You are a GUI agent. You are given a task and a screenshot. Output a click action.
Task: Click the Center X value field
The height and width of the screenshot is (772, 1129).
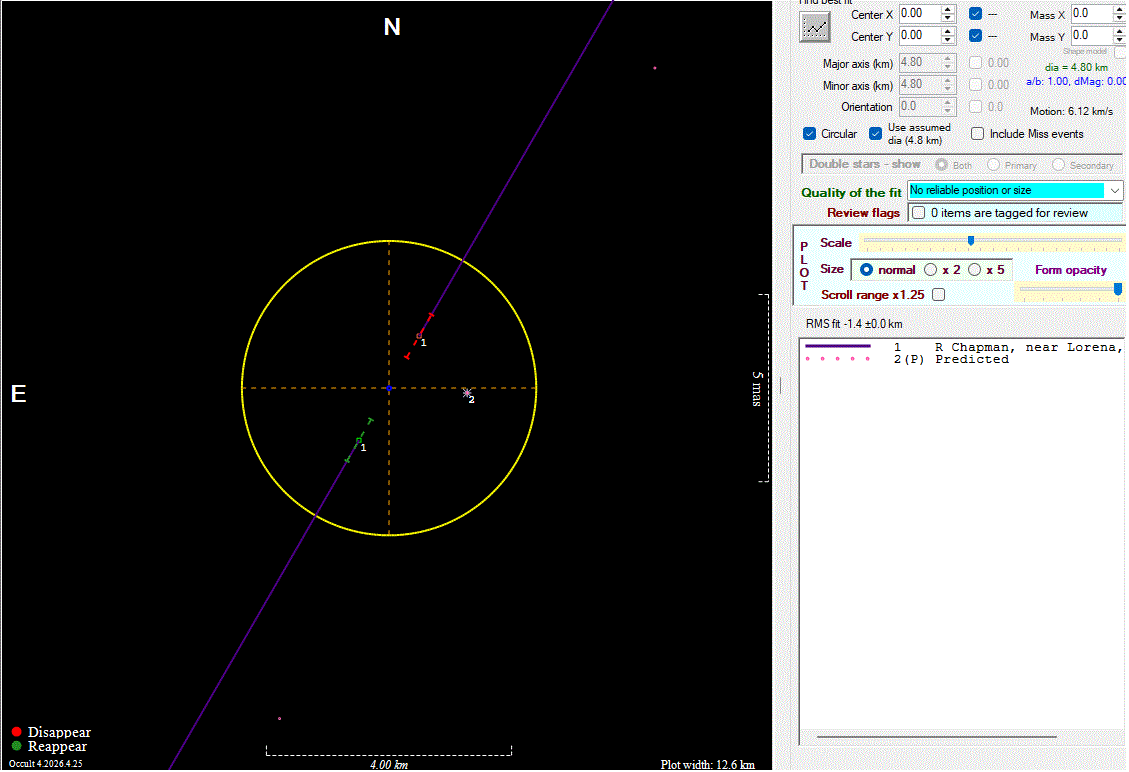click(x=920, y=14)
